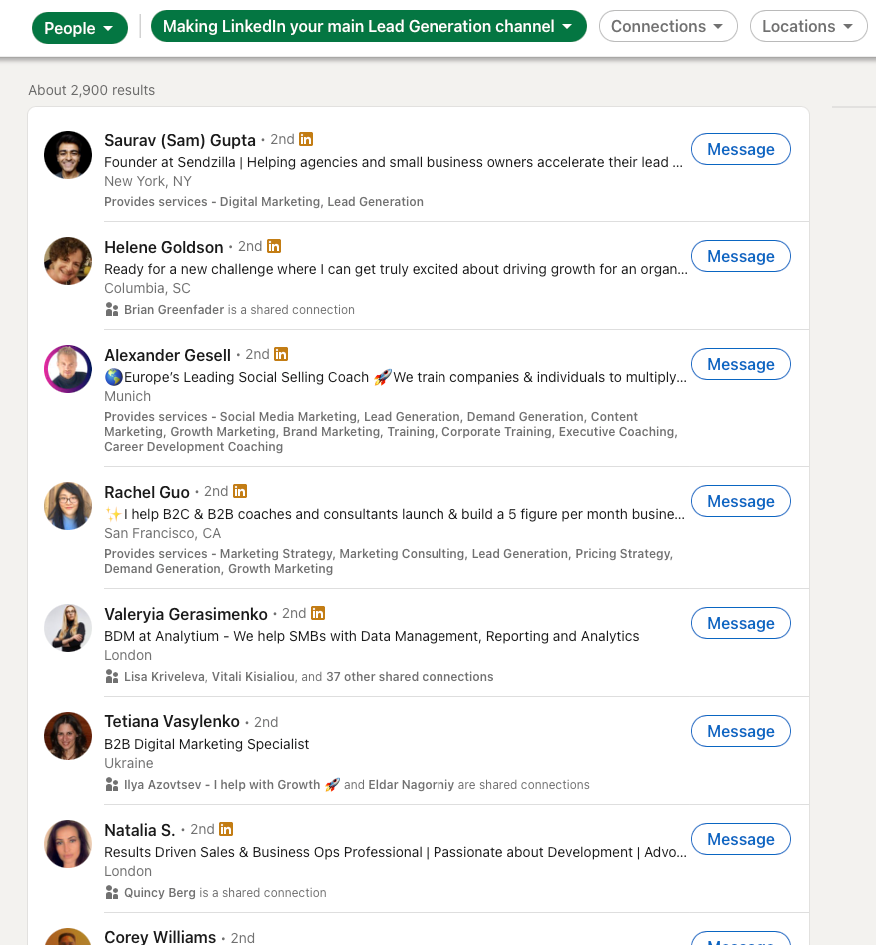This screenshot has height=945, width=876.
Task: Message Saurav (Sam) Gupta
Action: (740, 149)
